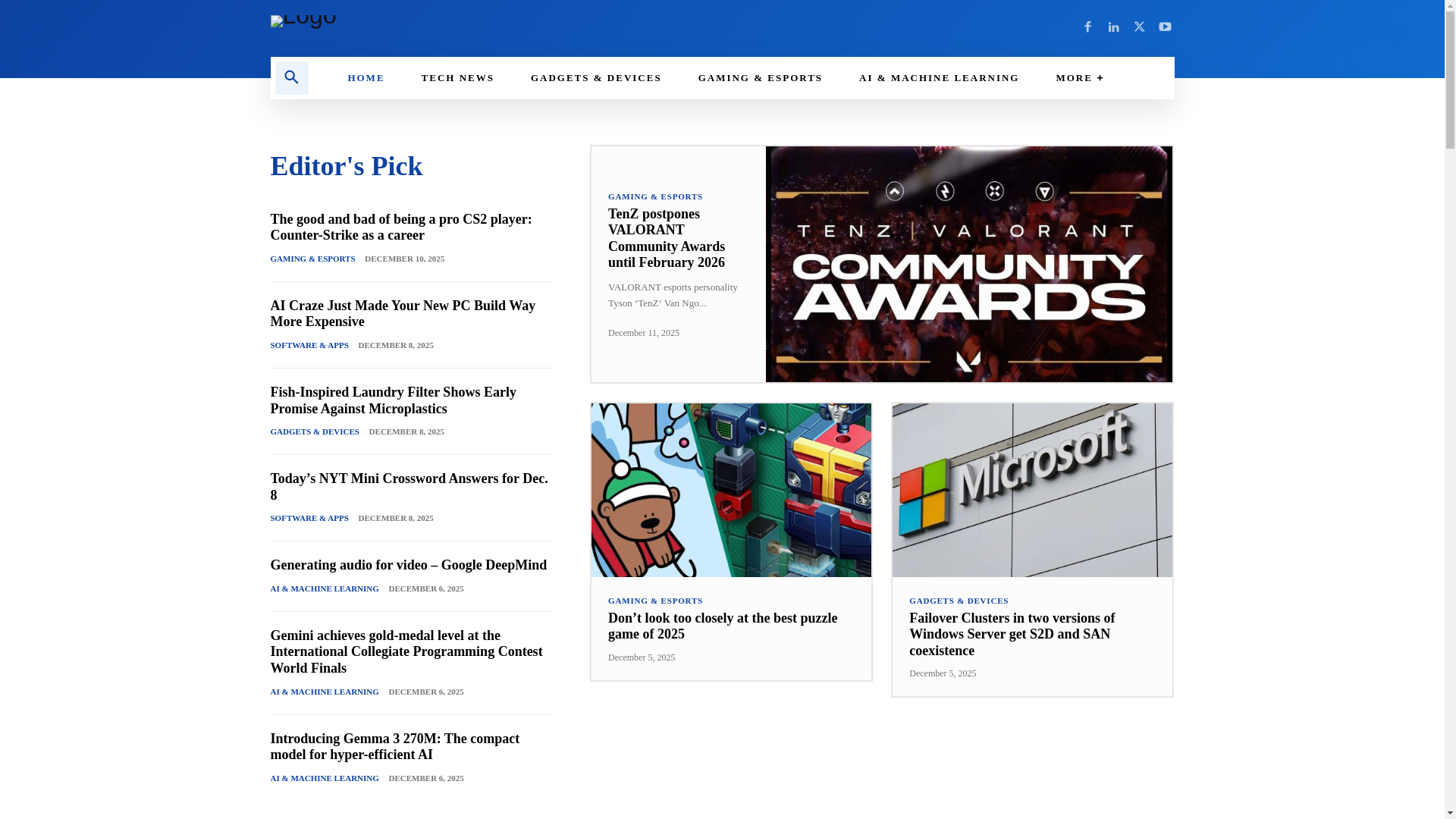Image resolution: width=1456 pixels, height=819 pixels.
Task: Visit the Facebook social icon
Action: [x=1087, y=27]
